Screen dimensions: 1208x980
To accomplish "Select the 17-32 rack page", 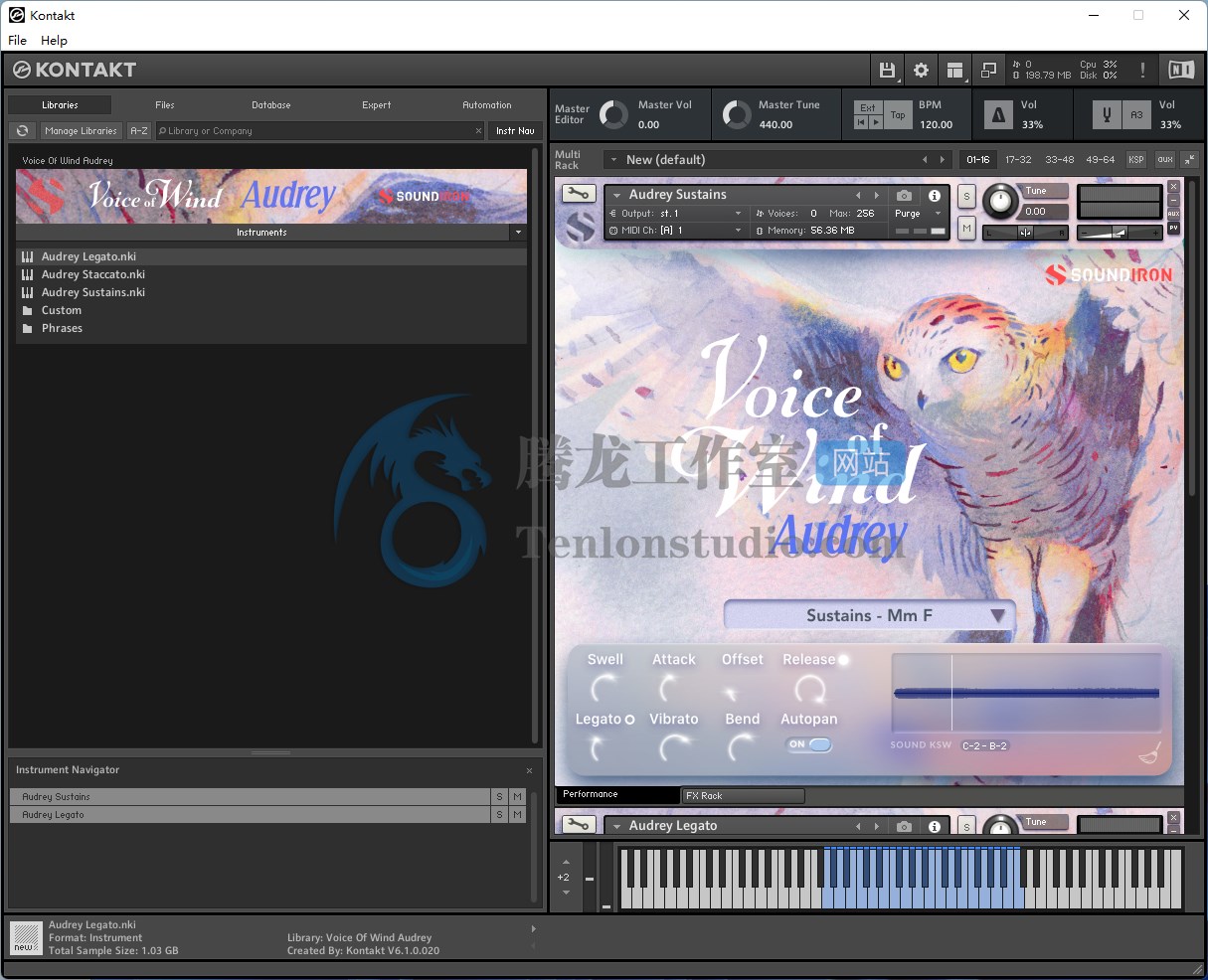I will [1018, 159].
